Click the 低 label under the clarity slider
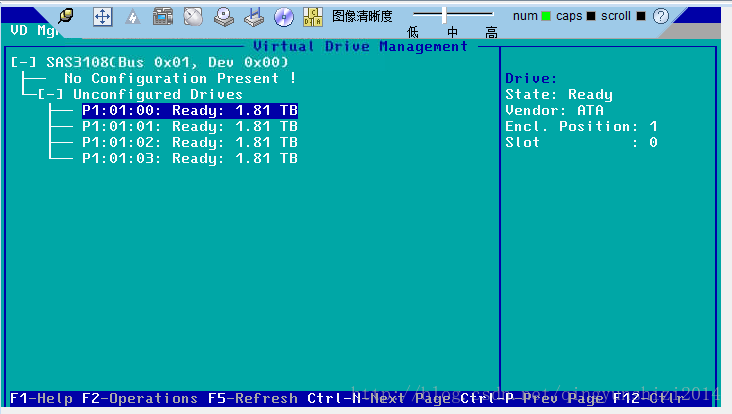 coord(413,33)
